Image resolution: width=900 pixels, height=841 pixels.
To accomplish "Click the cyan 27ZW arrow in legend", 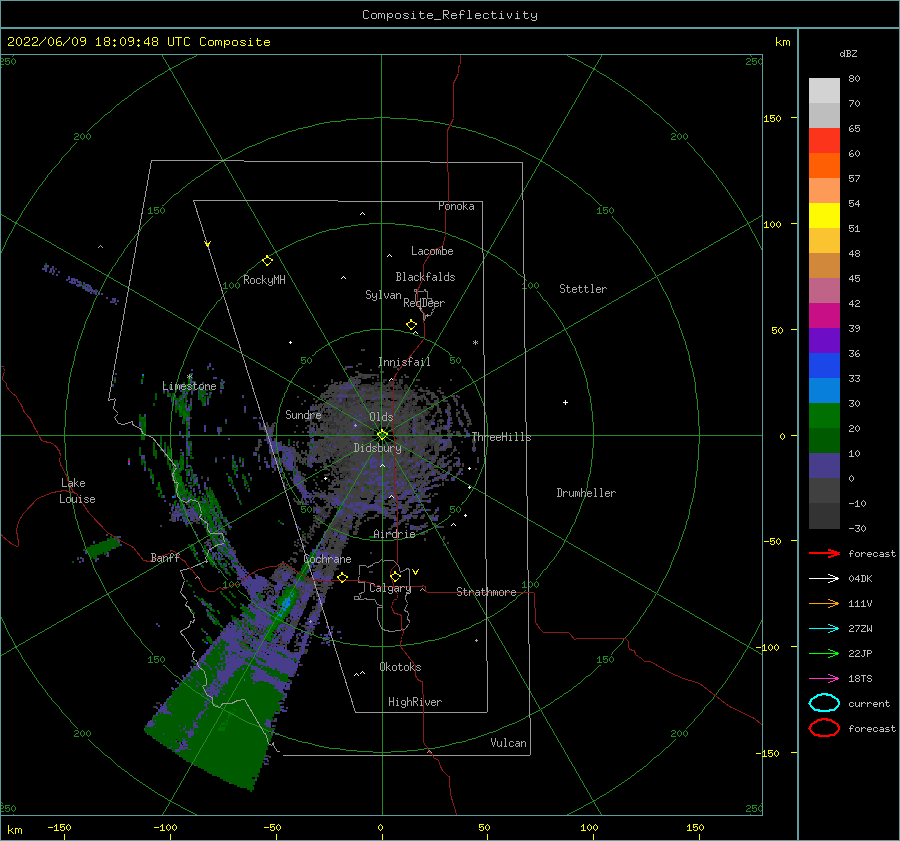I will point(824,629).
